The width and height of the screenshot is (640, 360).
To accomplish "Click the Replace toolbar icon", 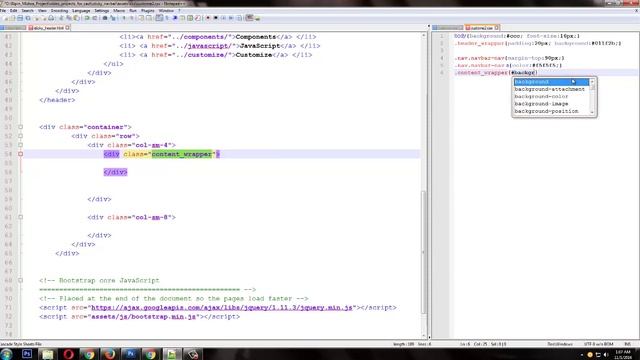I will (113, 18).
